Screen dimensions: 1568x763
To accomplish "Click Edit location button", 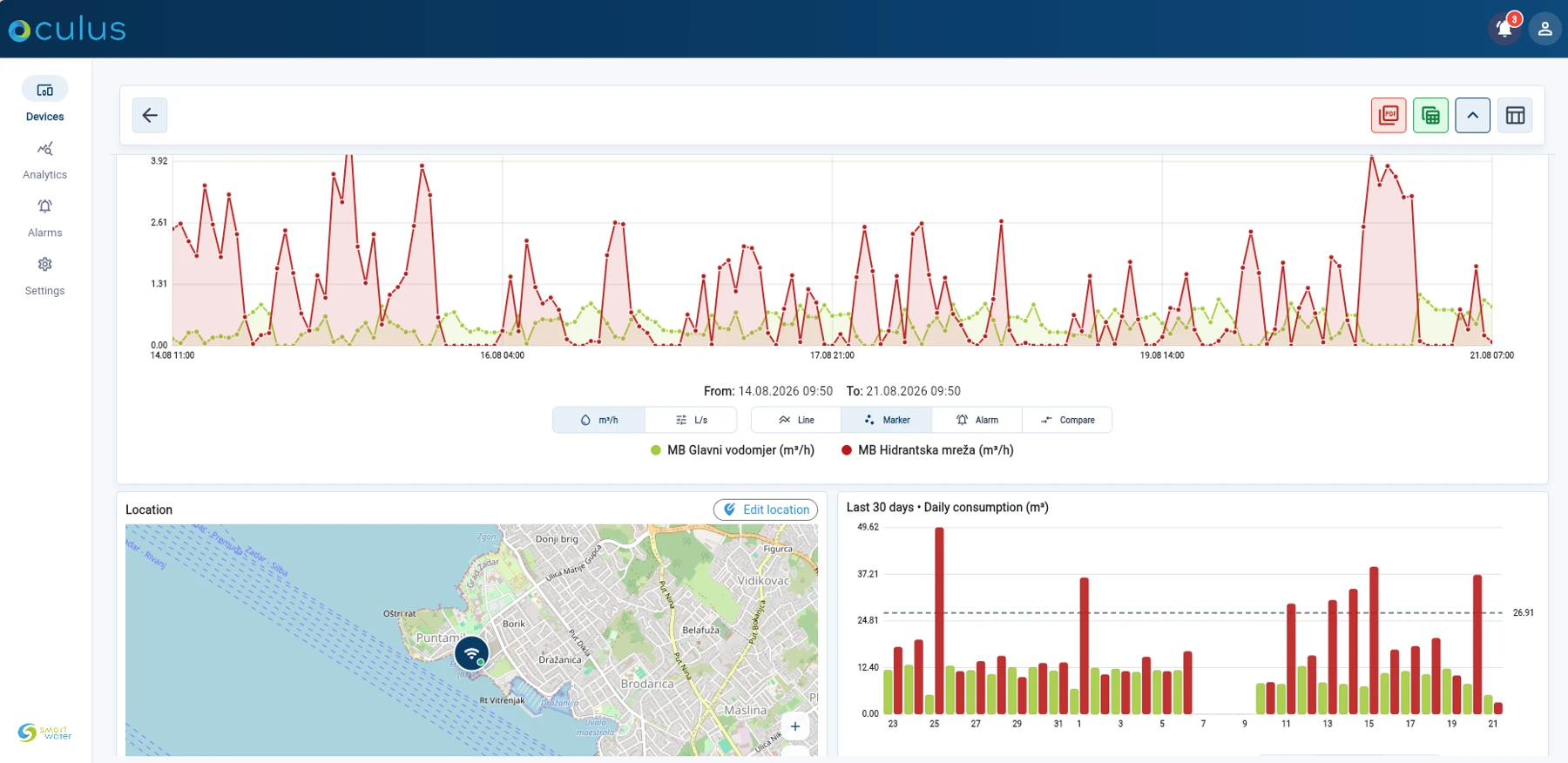I will point(766,510).
